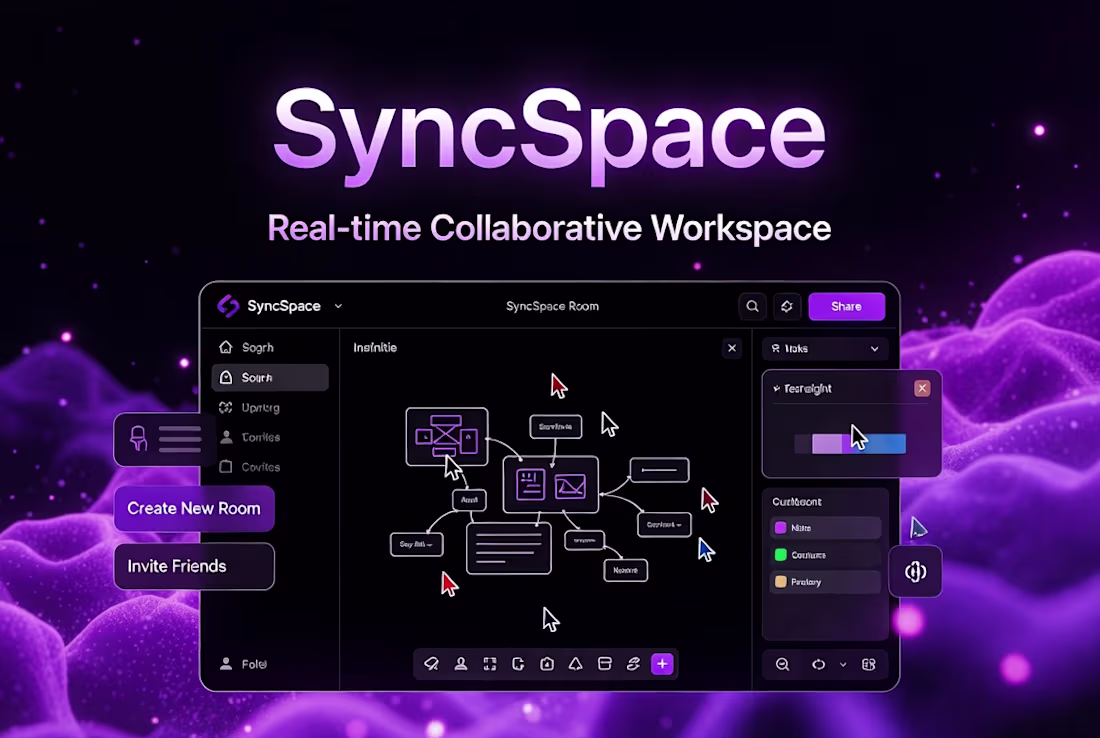Viewport: 1100px width, 738px height.
Task: Open the sidebar item with square icon 'Covites'
Action: tap(270, 467)
